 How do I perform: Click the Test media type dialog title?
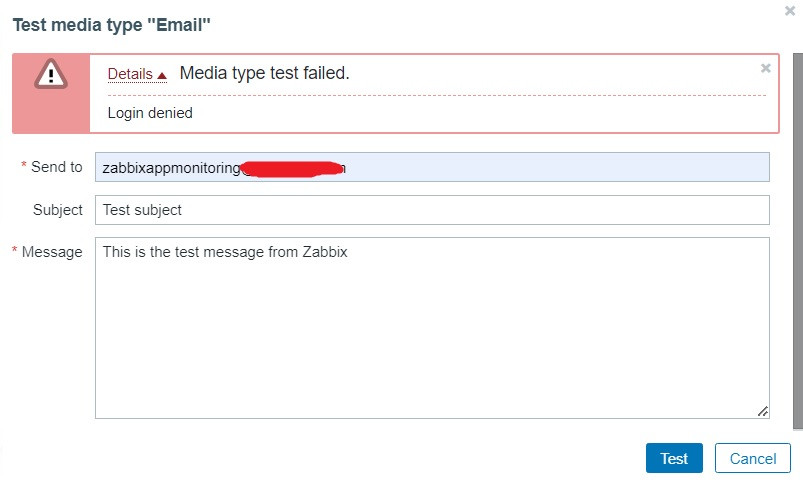click(x=111, y=22)
